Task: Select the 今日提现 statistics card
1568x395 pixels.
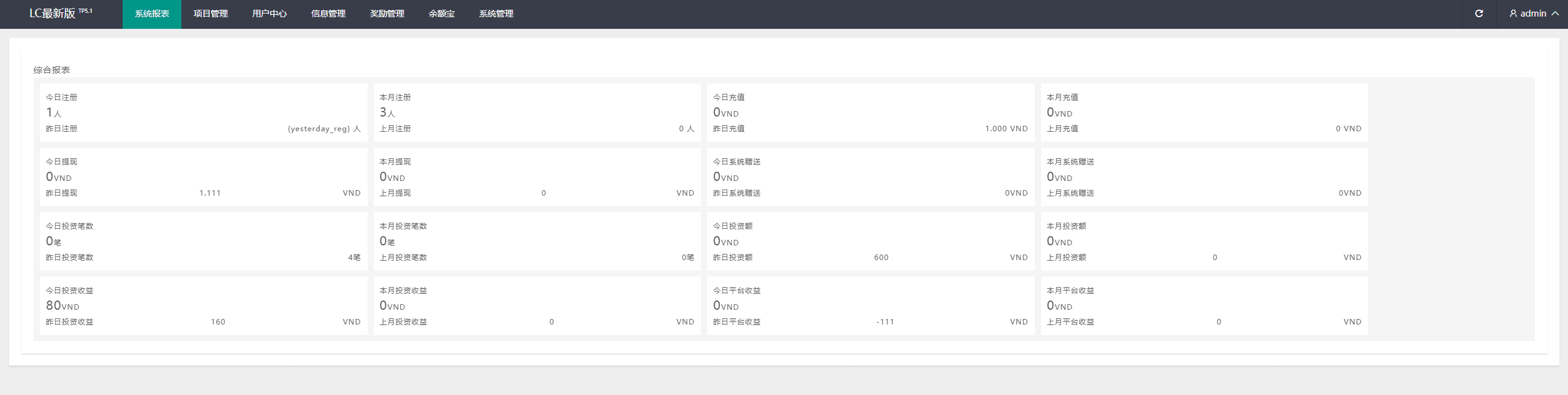Action: (203, 177)
